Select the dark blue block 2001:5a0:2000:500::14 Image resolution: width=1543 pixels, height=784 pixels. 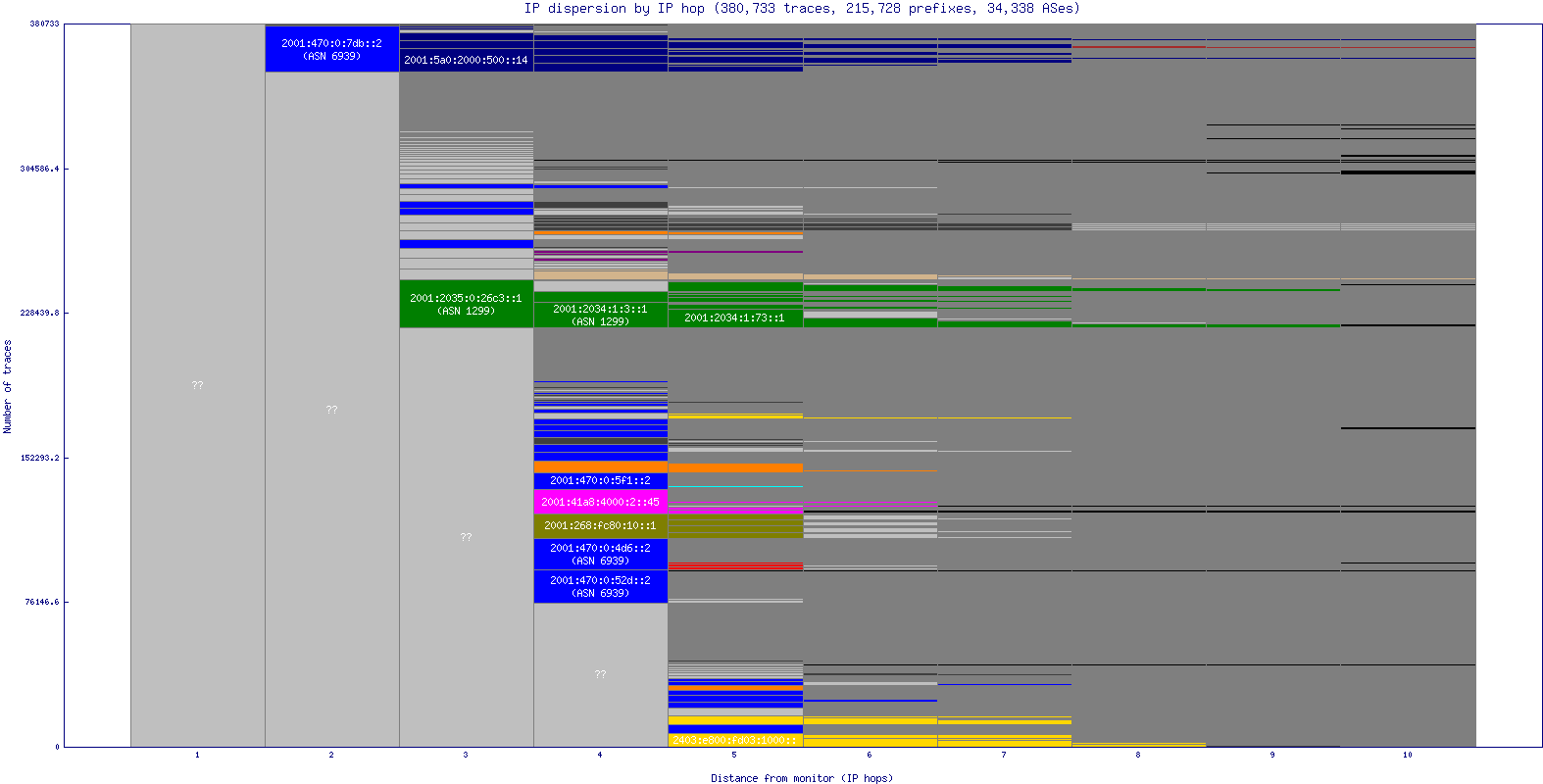point(467,60)
